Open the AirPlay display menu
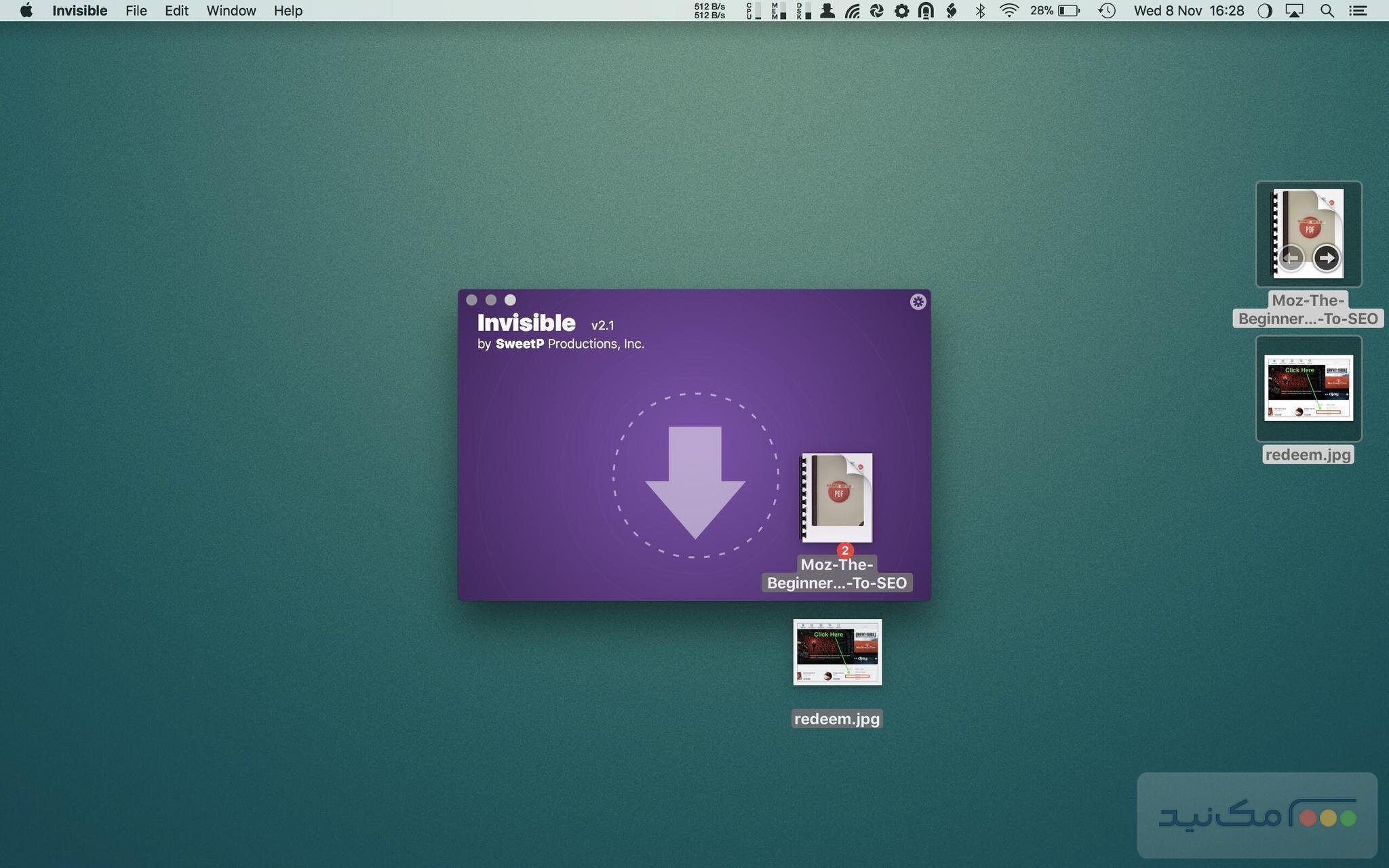1389x868 pixels. point(1294,11)
